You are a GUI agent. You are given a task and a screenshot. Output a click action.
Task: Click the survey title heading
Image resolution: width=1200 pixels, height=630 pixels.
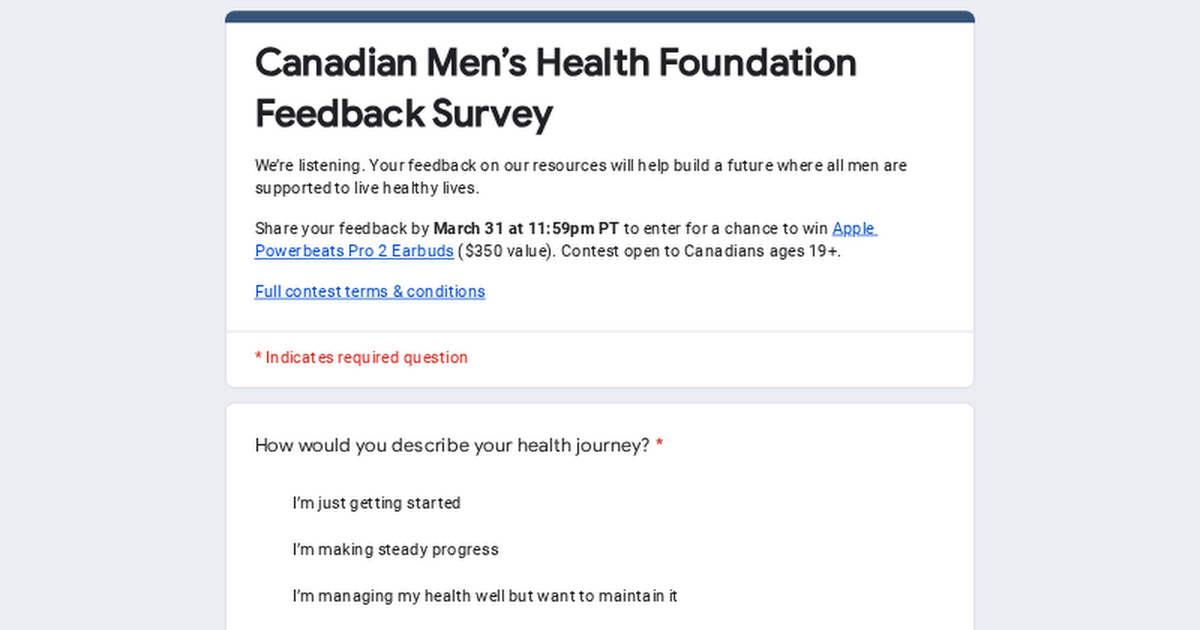click(556, 88)
